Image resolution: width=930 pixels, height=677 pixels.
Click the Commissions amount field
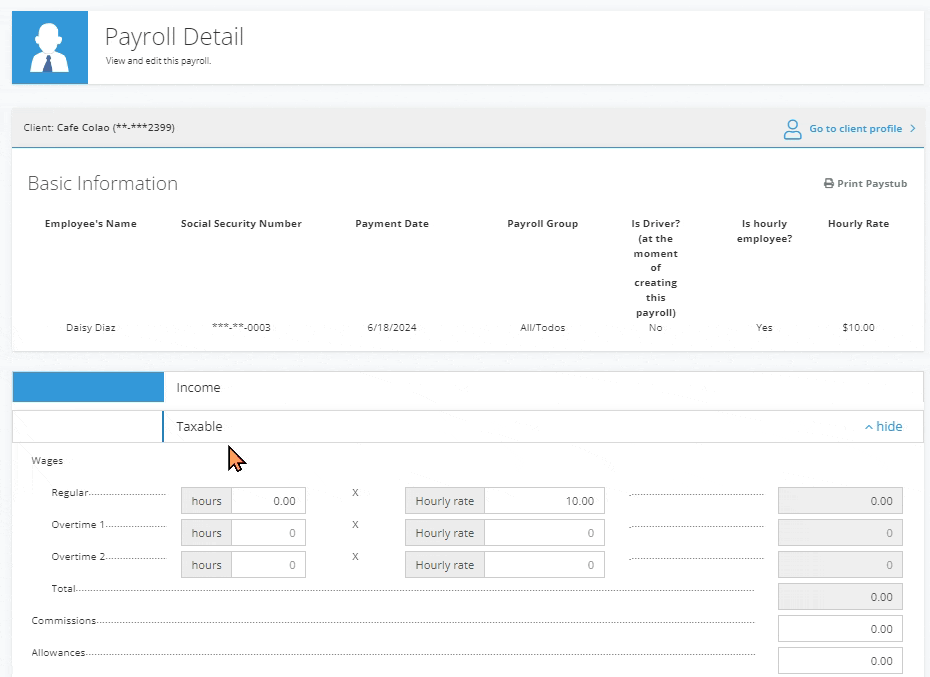[x=840, y=629]
